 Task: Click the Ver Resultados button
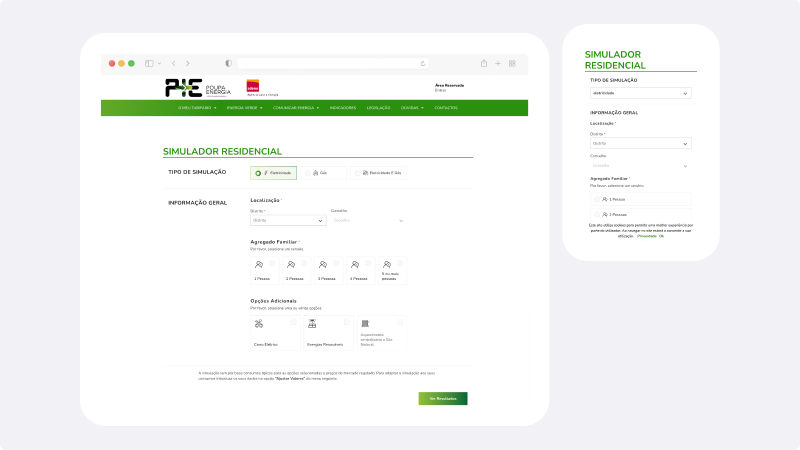pos(442,398)
